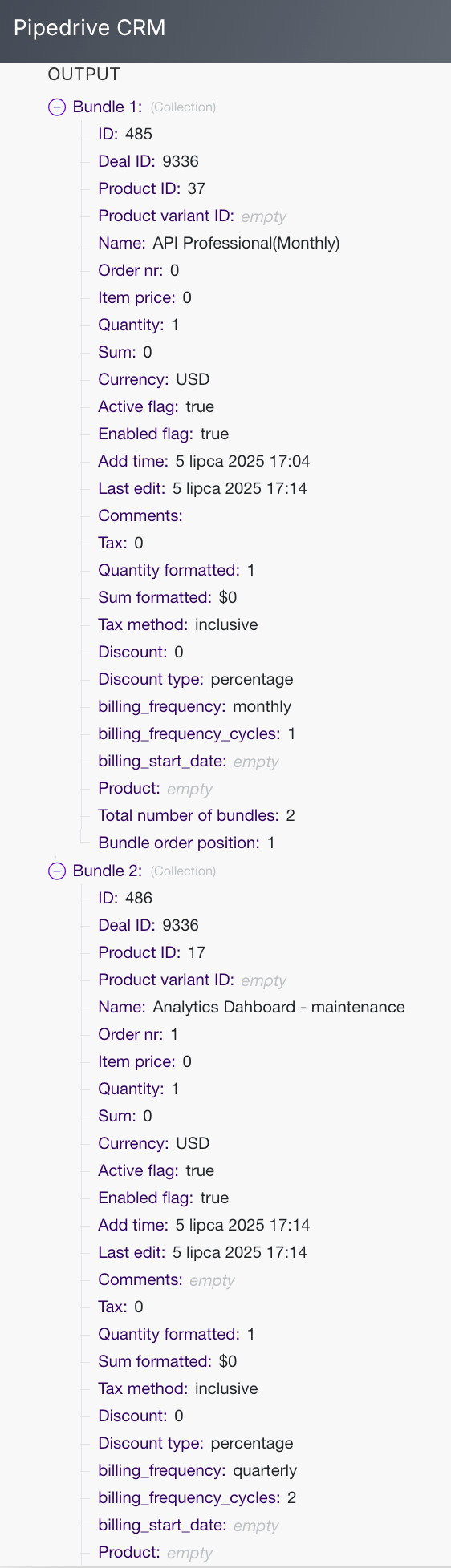Image resolution: width=451 pixels, height=1568 pixels.
Task: Click billing_frequency_cycles value 2 row
Action: click(197, 1497)
